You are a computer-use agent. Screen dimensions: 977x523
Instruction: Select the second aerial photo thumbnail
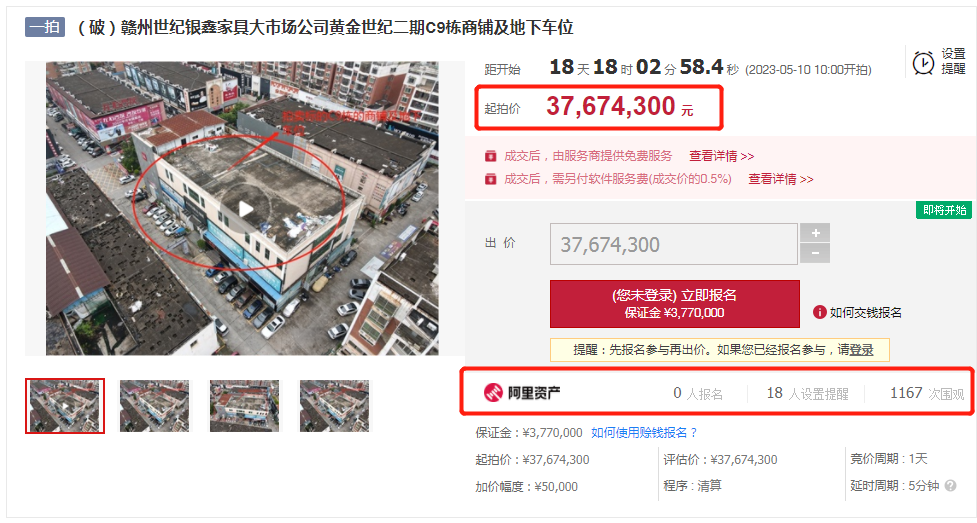(x=155, y=406)
